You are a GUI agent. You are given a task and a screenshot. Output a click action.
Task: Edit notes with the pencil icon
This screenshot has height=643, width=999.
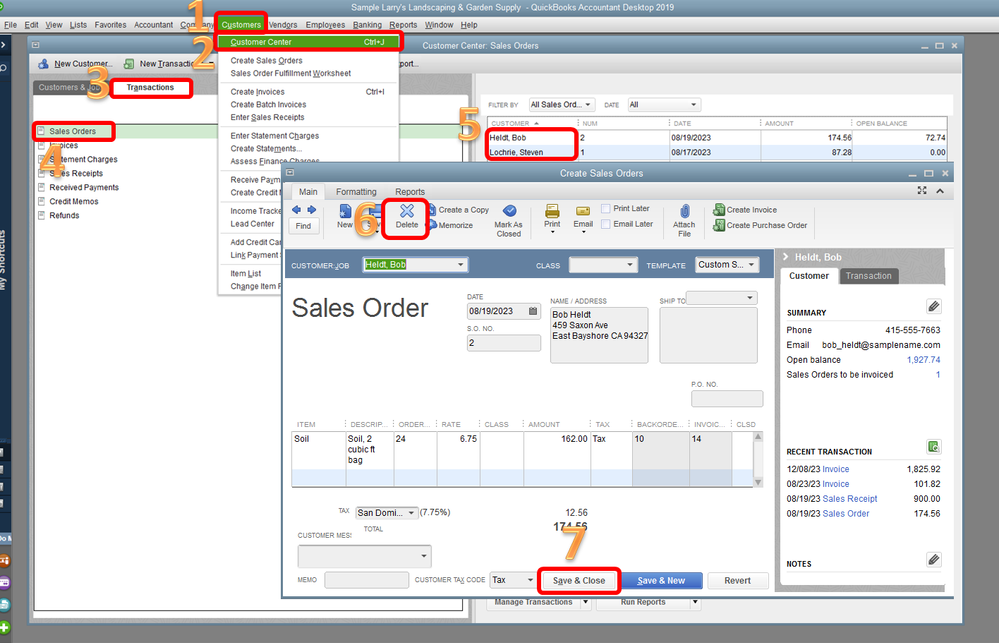coord(933,560)
